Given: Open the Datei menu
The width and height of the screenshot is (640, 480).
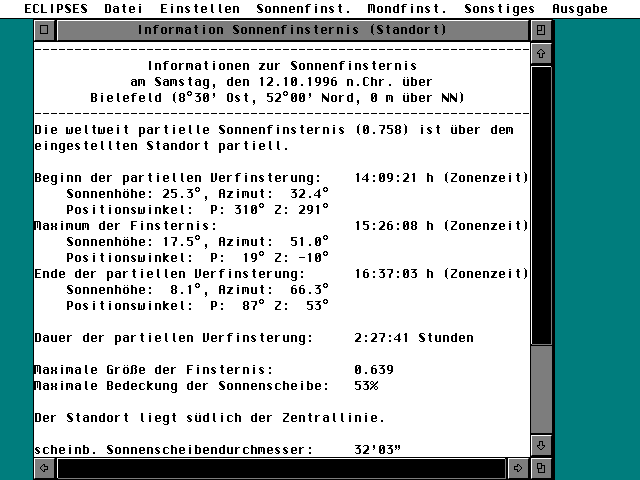Looking at the screenshot, I should tap(123, 8).
